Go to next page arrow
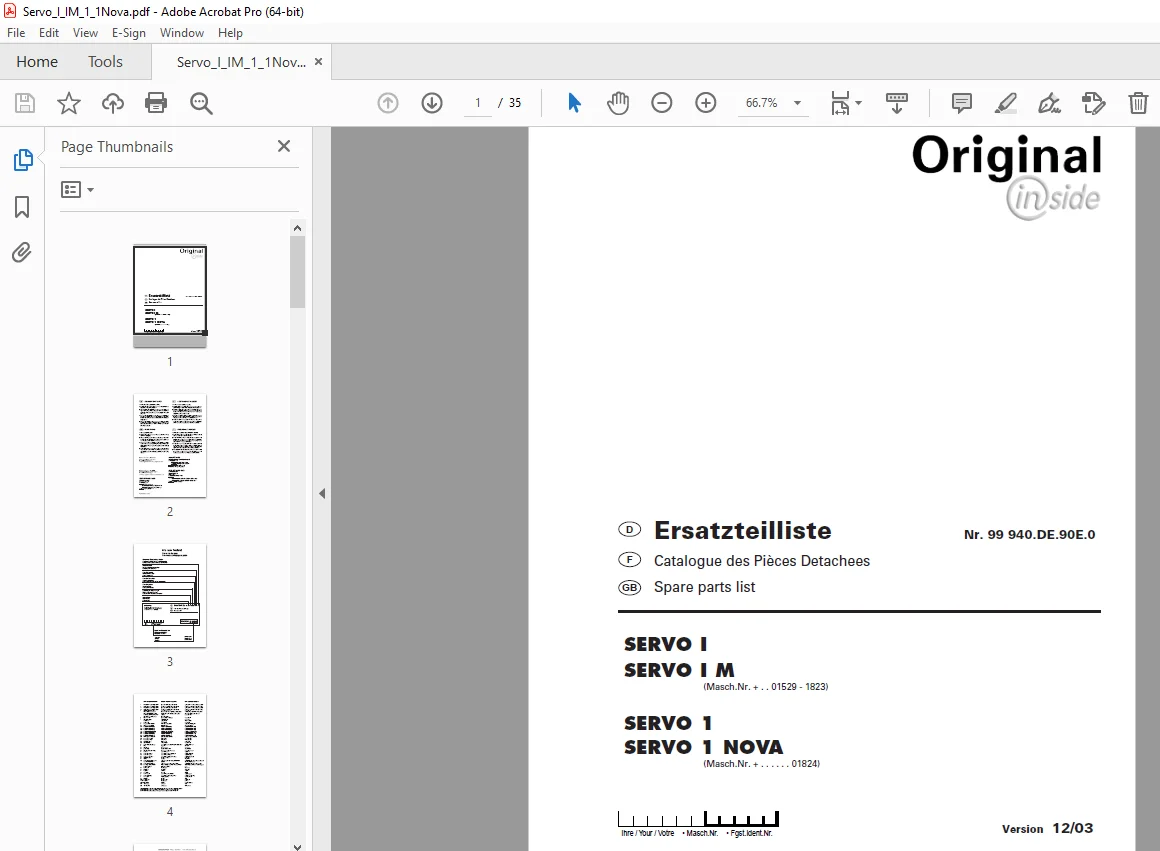This screenshot has width=1160, height=851. [x=432, y=103]
